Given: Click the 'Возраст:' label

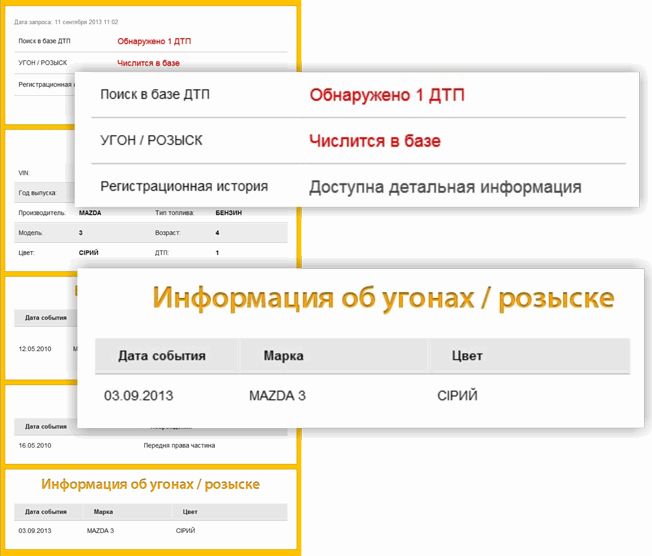Looking at the screenshot, I should [167, 232].
